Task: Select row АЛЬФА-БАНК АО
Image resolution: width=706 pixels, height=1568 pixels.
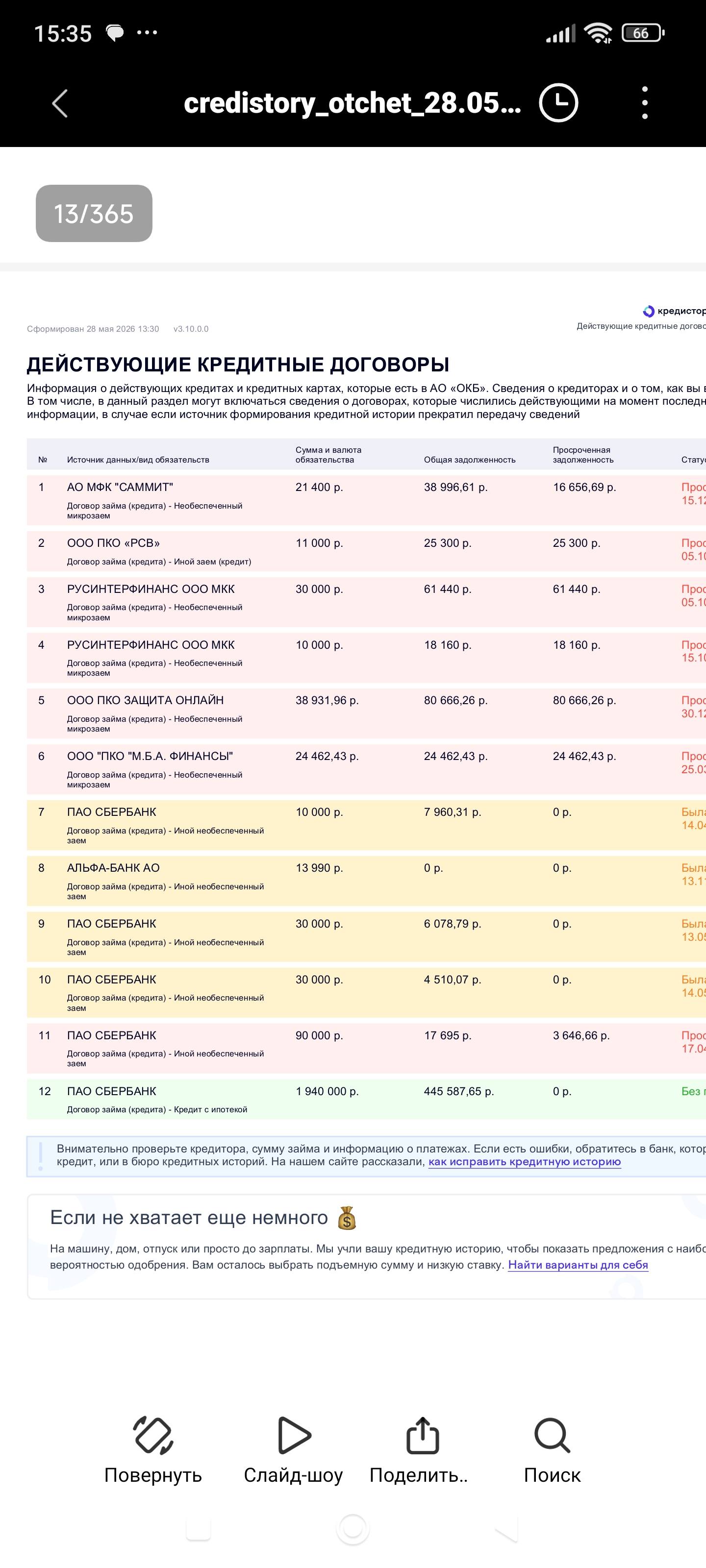Action: pyautogui.click(x=366, y=881)
